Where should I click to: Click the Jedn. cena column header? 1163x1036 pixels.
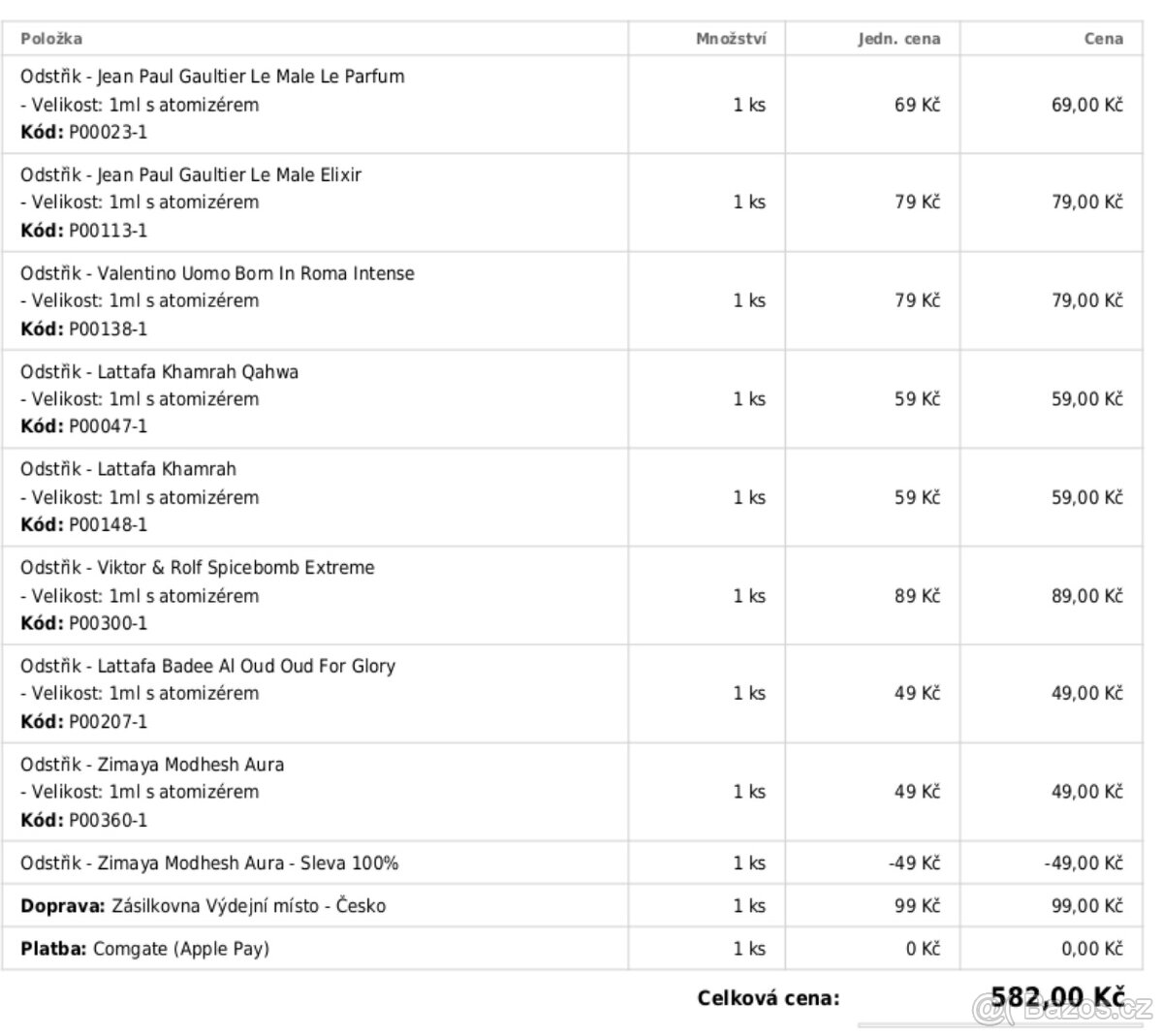(898, 39)
